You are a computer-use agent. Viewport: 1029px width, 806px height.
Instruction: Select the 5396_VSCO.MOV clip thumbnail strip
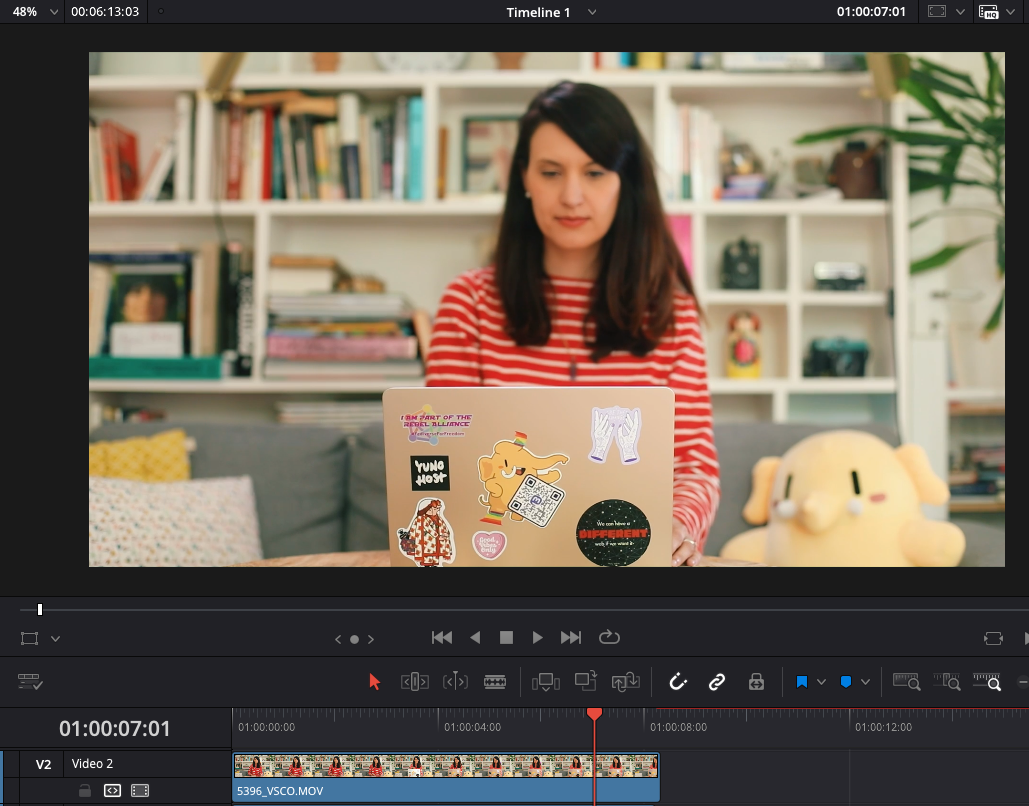coord(446,766)
